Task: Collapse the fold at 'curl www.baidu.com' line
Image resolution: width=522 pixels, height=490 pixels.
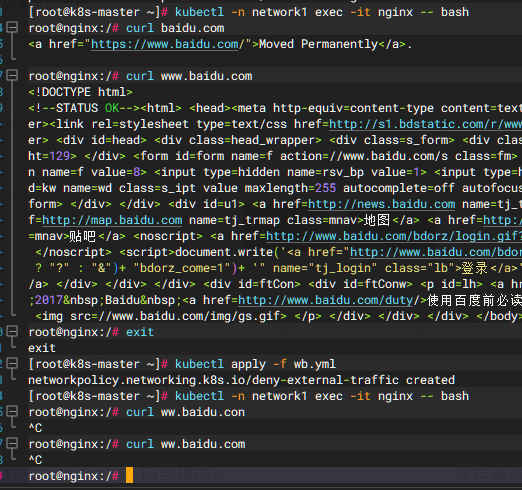Action: coord(12,75)
